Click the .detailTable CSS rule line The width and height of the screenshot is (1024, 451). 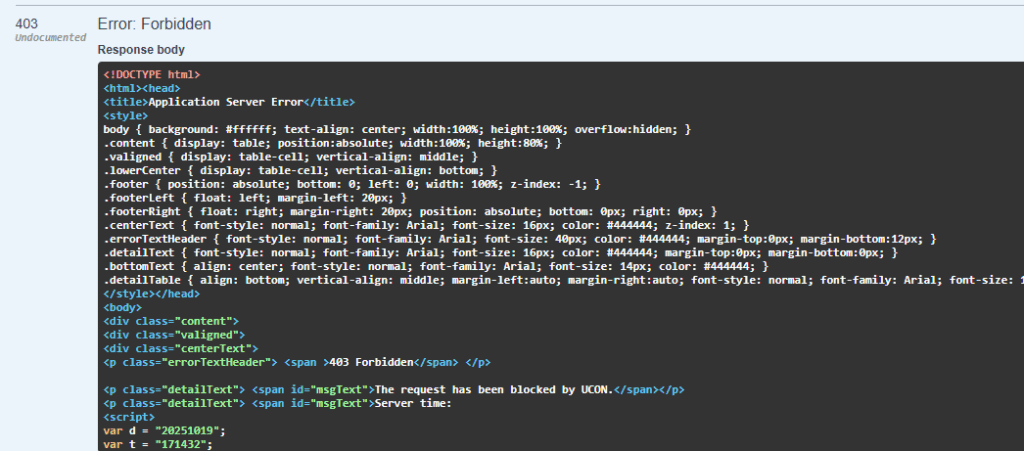click(560, 280)
